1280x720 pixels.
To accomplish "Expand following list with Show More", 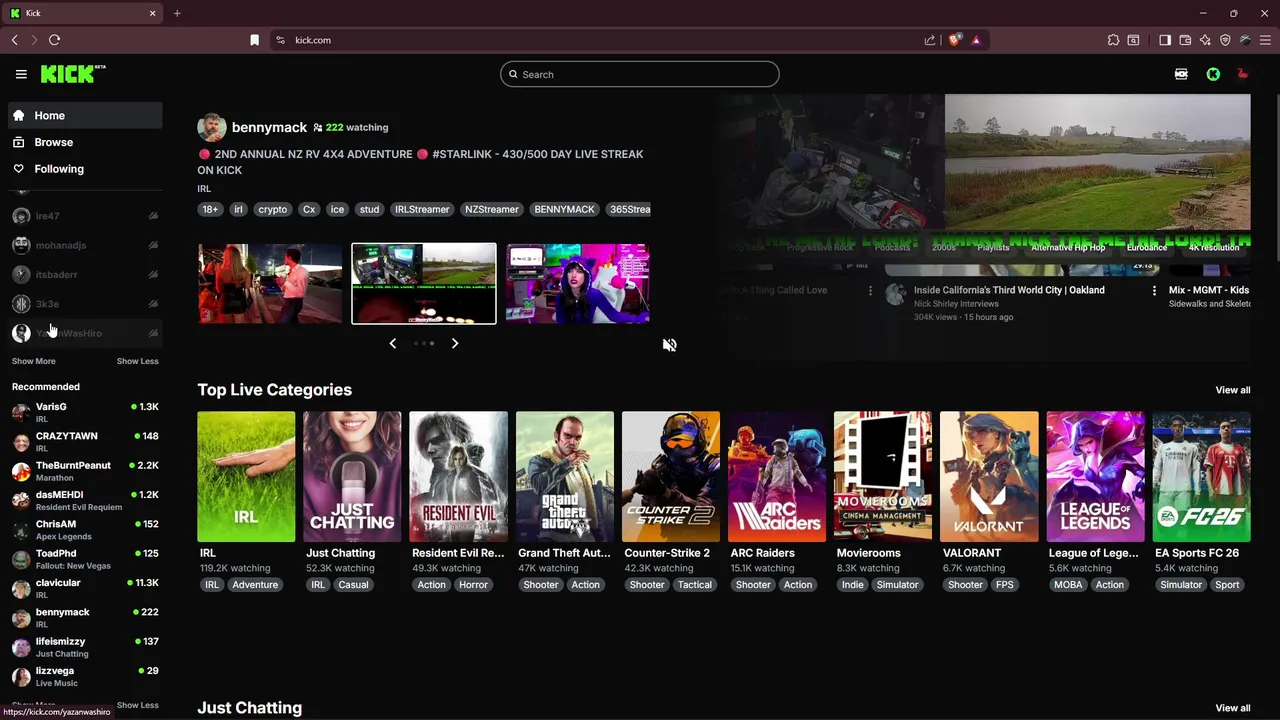I will tap(33, 361).
